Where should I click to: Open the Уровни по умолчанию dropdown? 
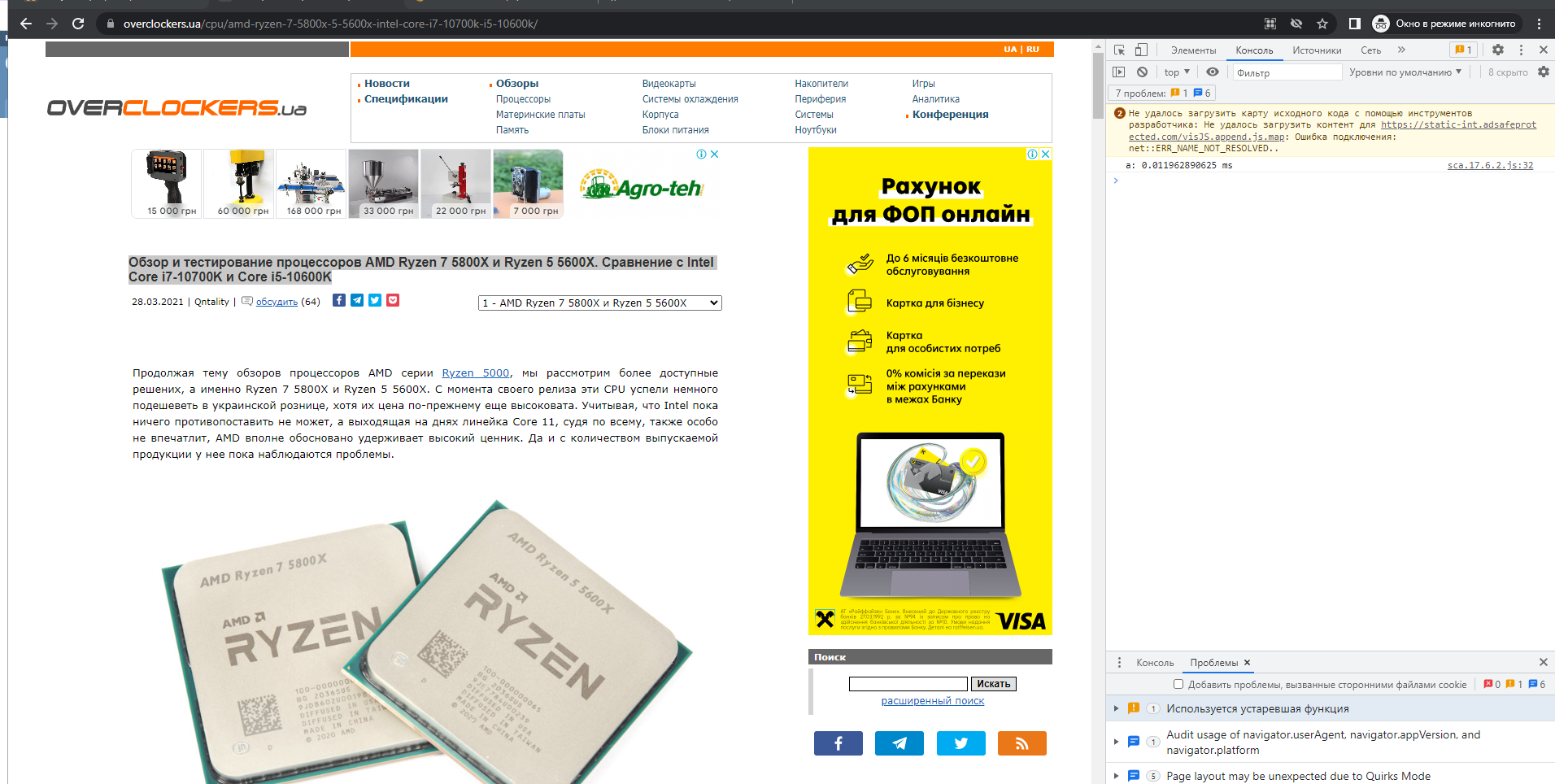[1405, 72]
